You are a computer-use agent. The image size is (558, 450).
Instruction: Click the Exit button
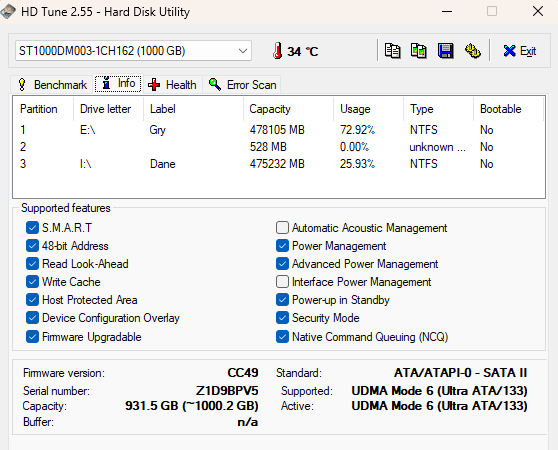[520, 51]
